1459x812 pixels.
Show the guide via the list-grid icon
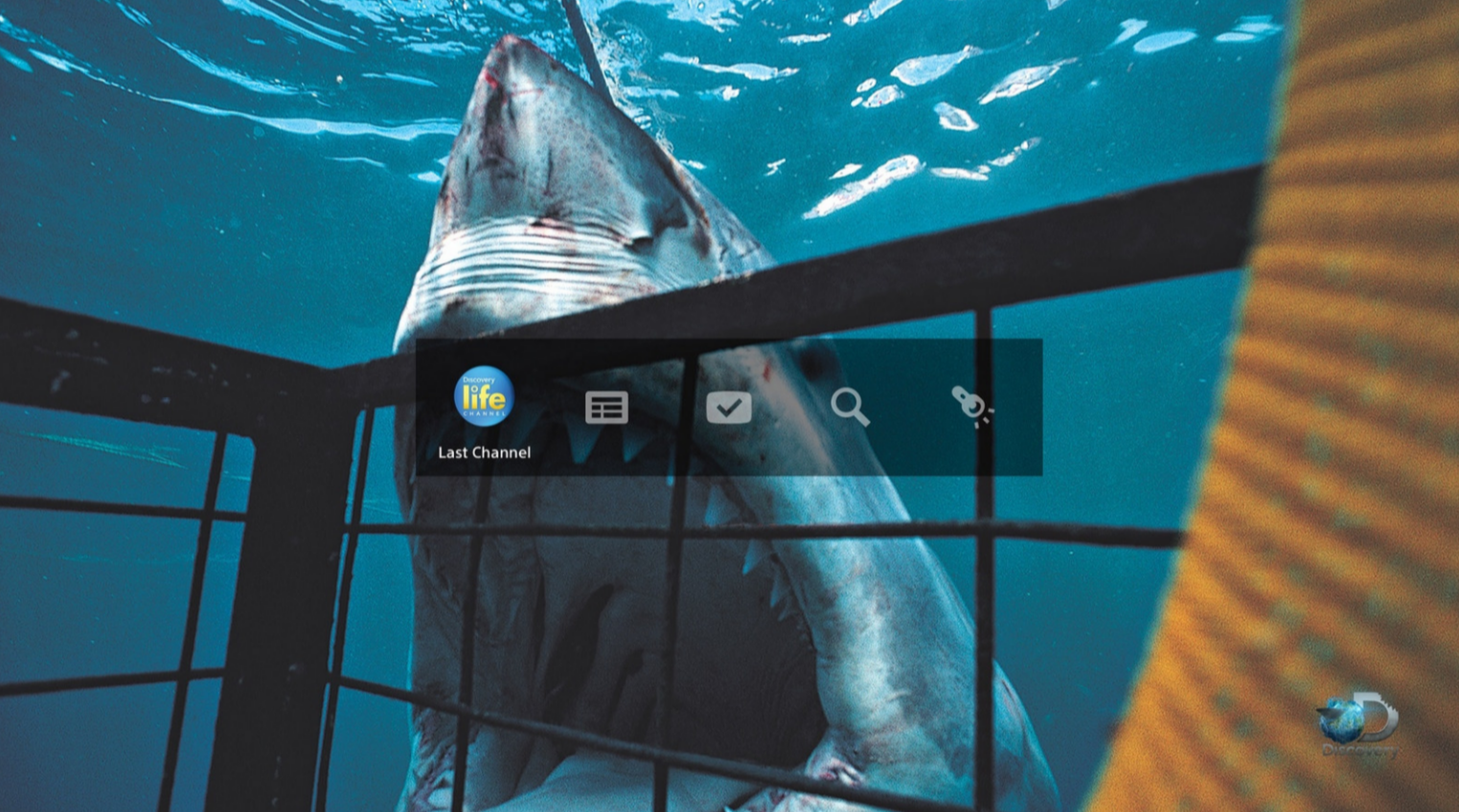[606, 407]
